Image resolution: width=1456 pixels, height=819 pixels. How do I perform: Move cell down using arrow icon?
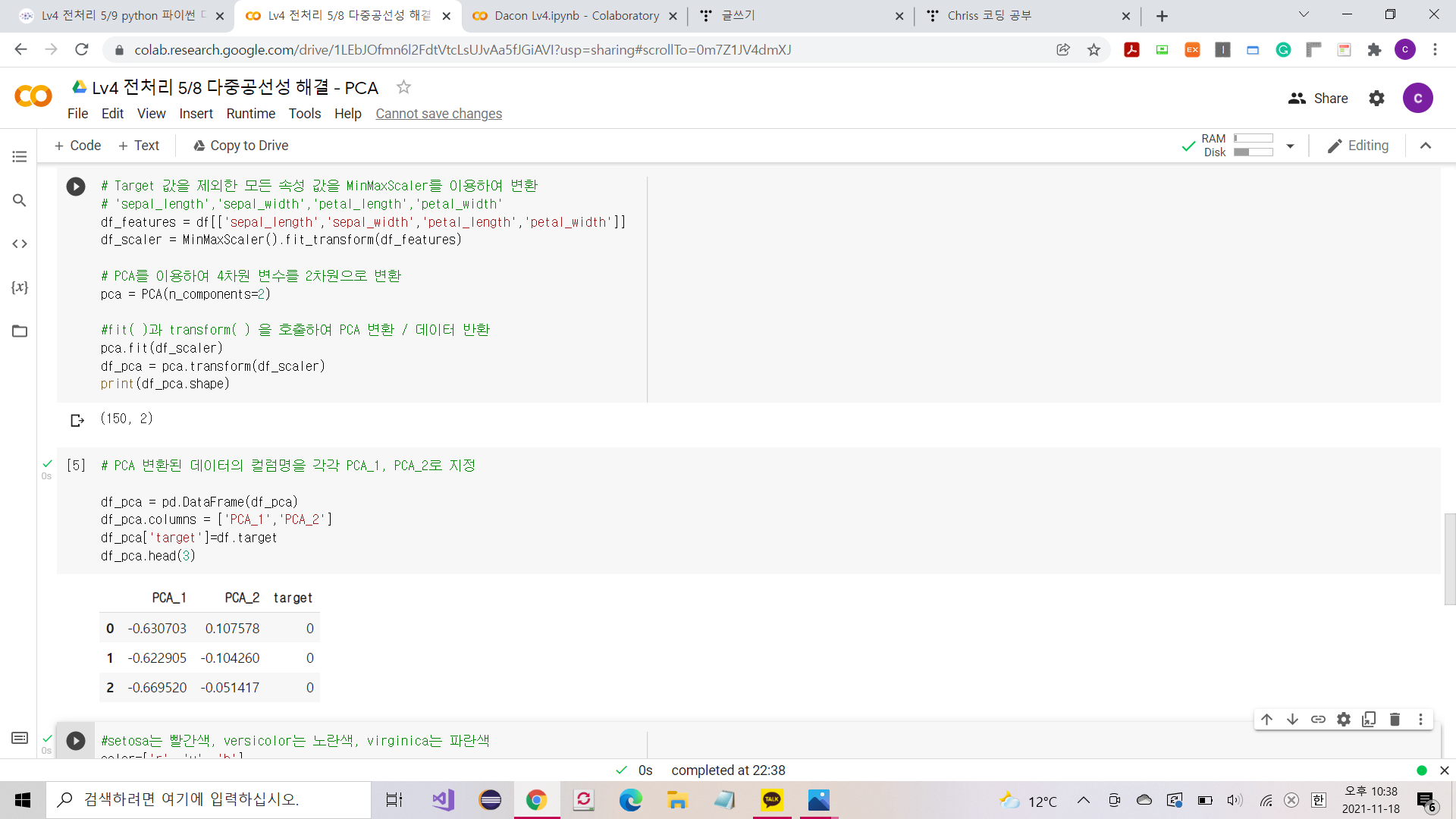point(1292,720)
